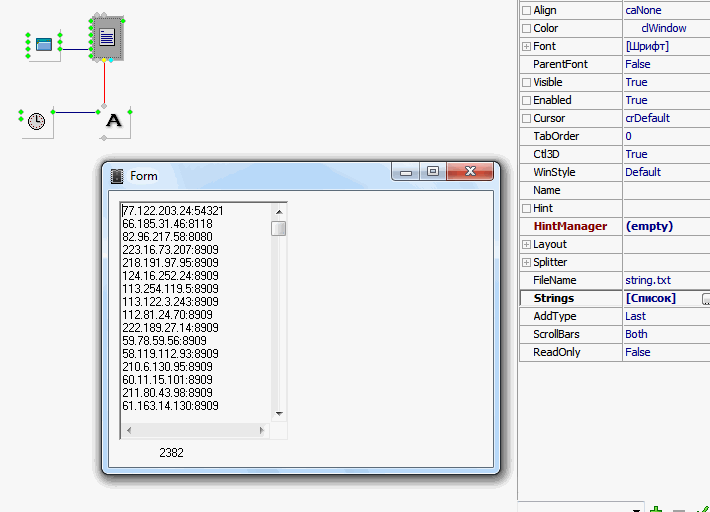Toggle the Align property checkbox
The height and width of the screenshot is (512, 710).
[x=527, y=10]
